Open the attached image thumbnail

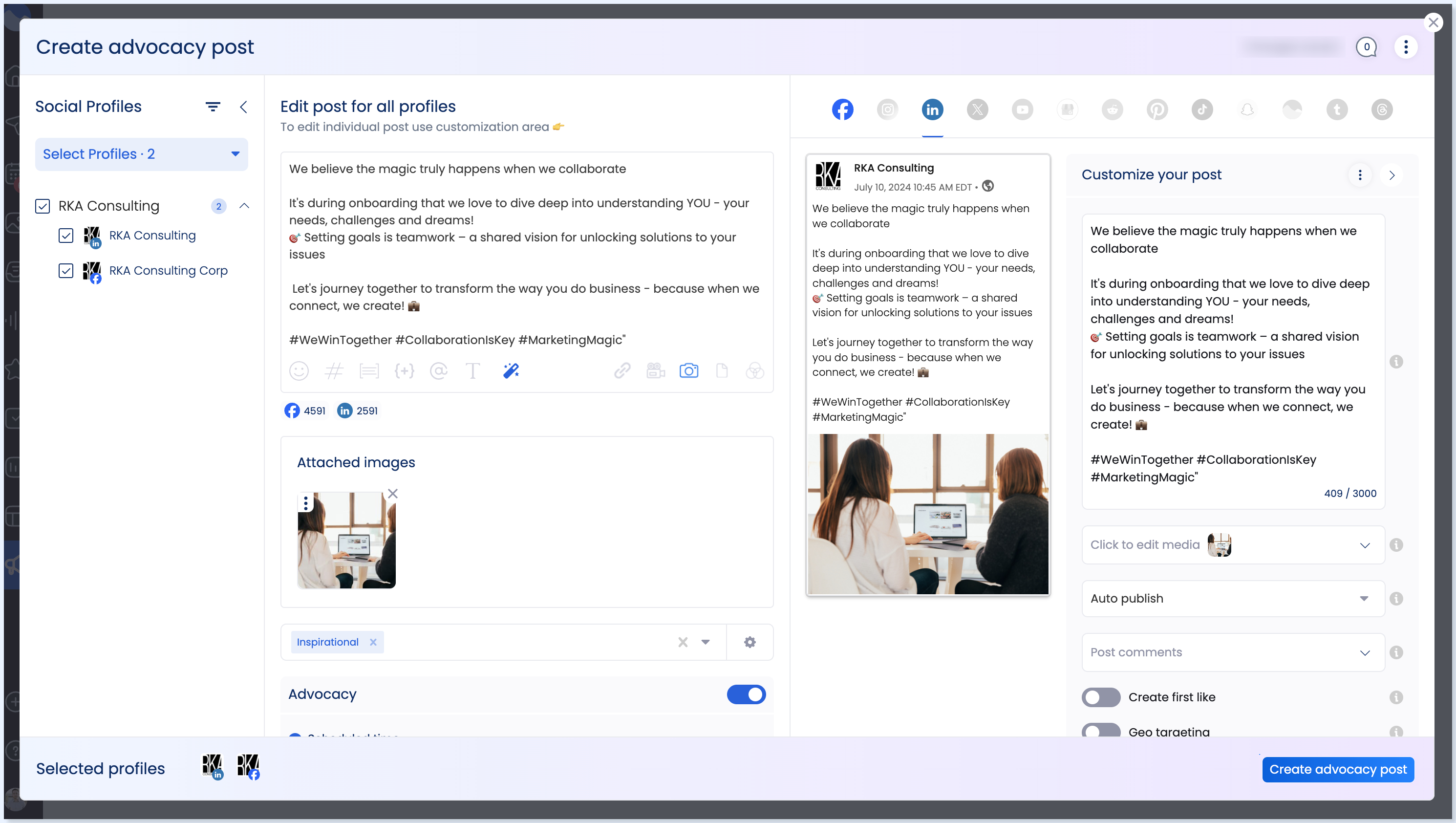[346, 541]
